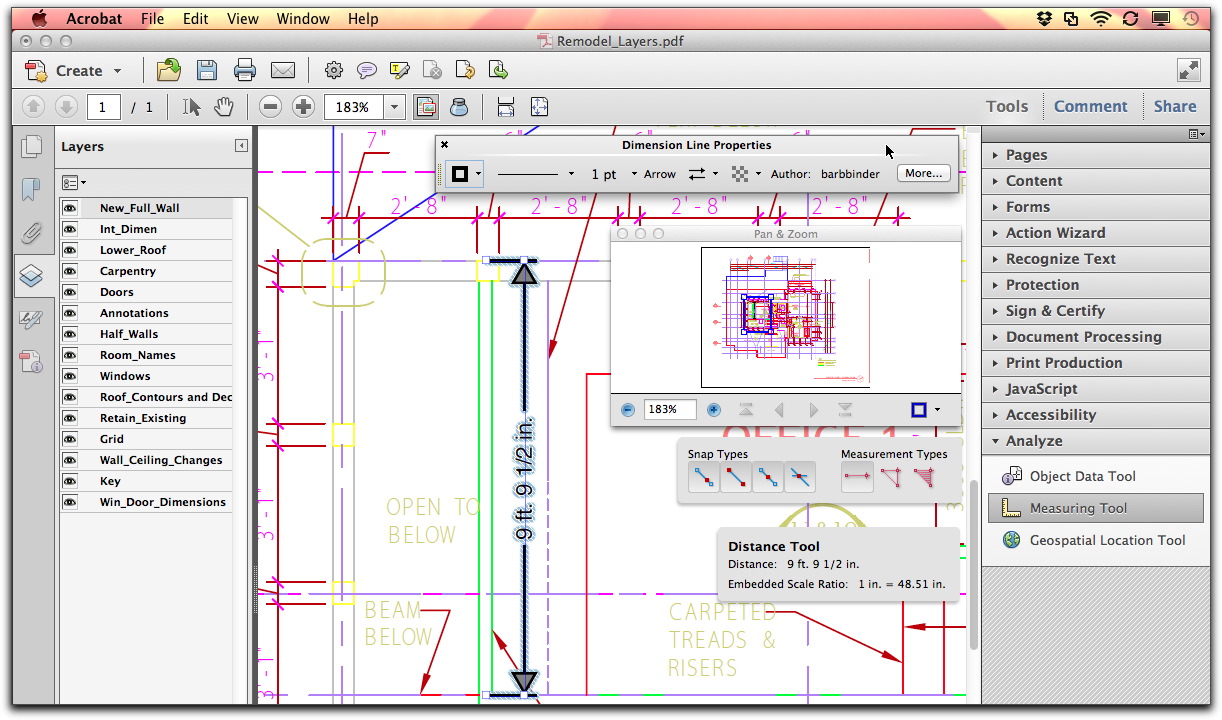Click the Open file folder icon
This screenshot has width=1222, height=720.
point(169,70)
